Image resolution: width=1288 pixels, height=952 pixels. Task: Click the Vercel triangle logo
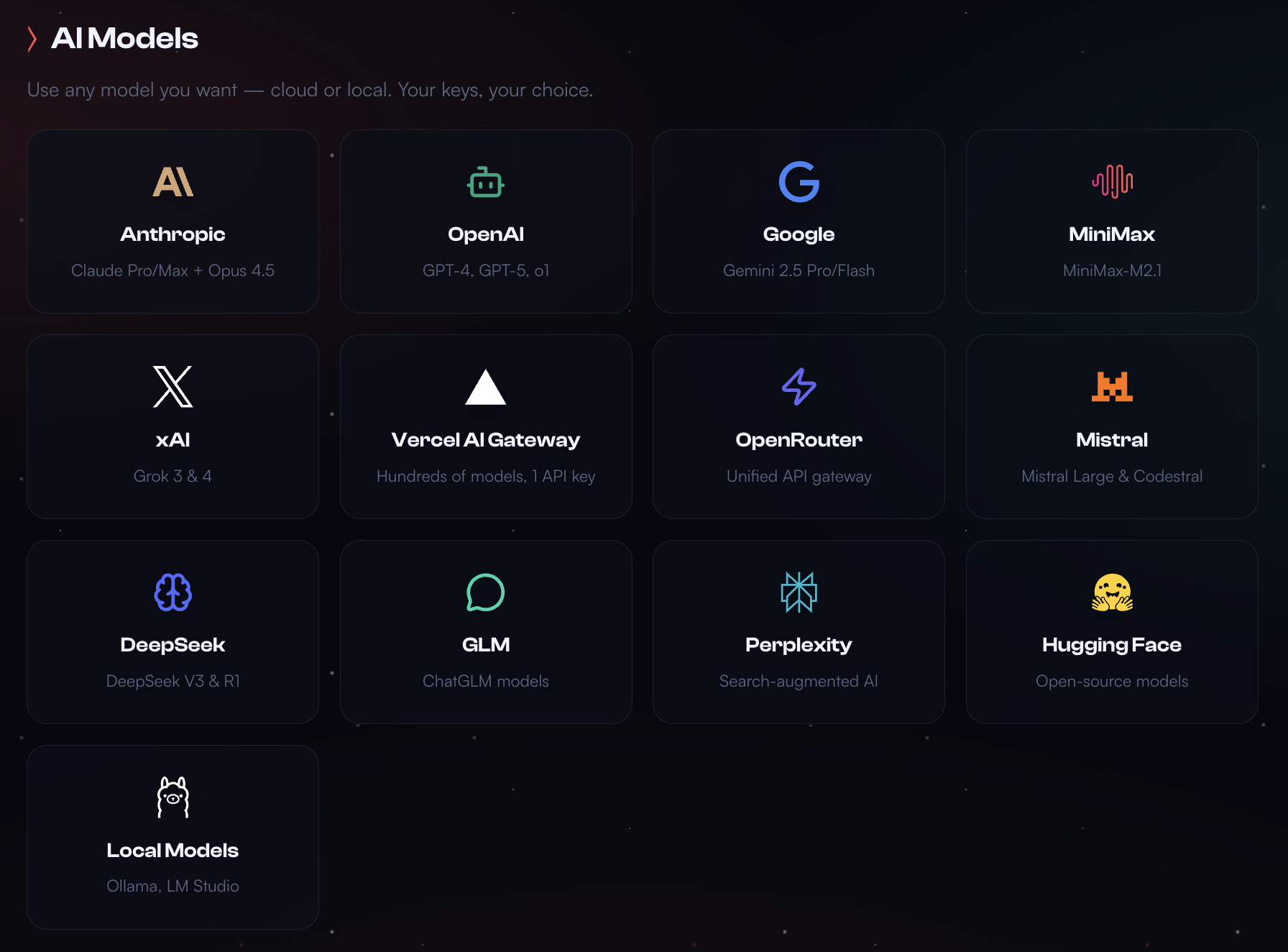coord(486,387)
